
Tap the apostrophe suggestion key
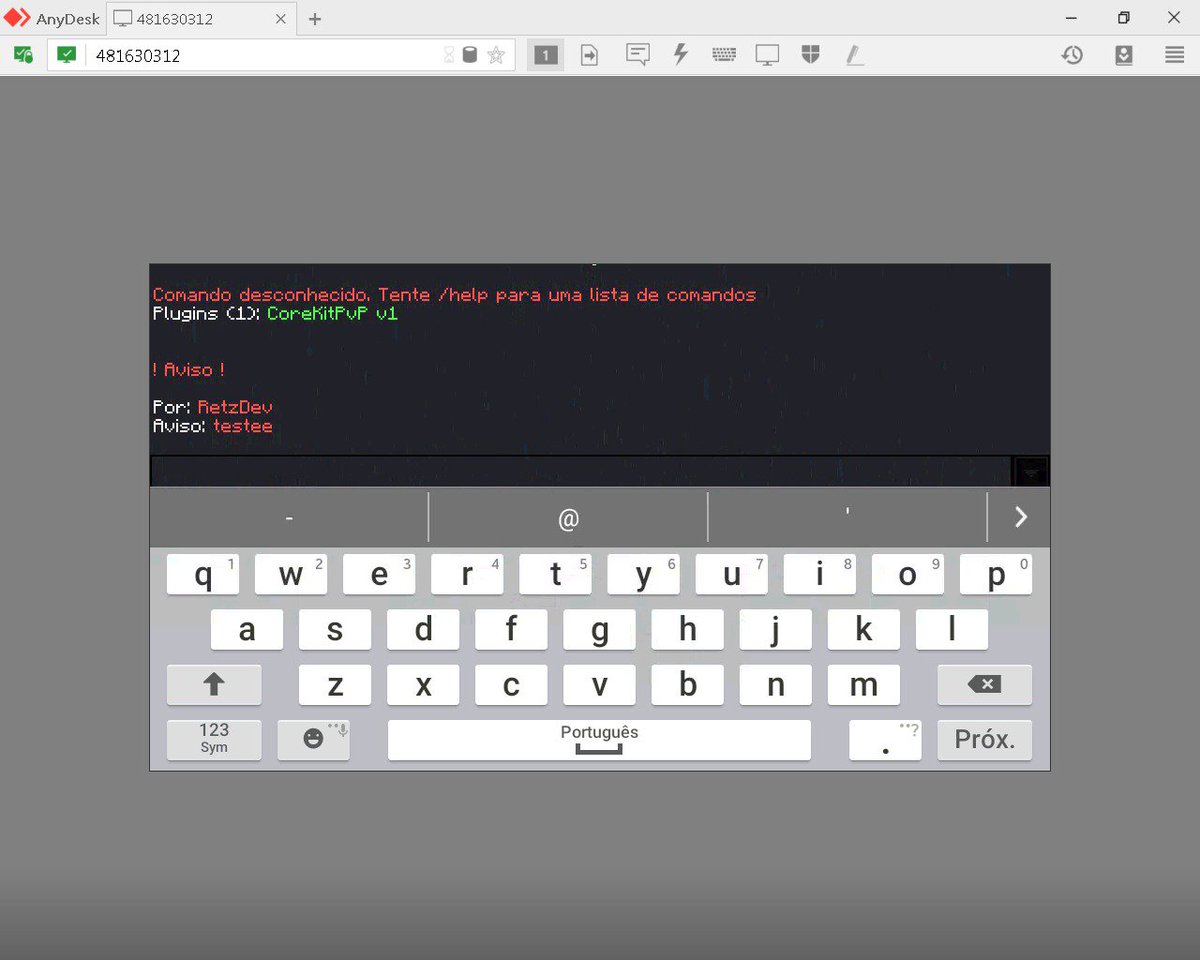847,518
